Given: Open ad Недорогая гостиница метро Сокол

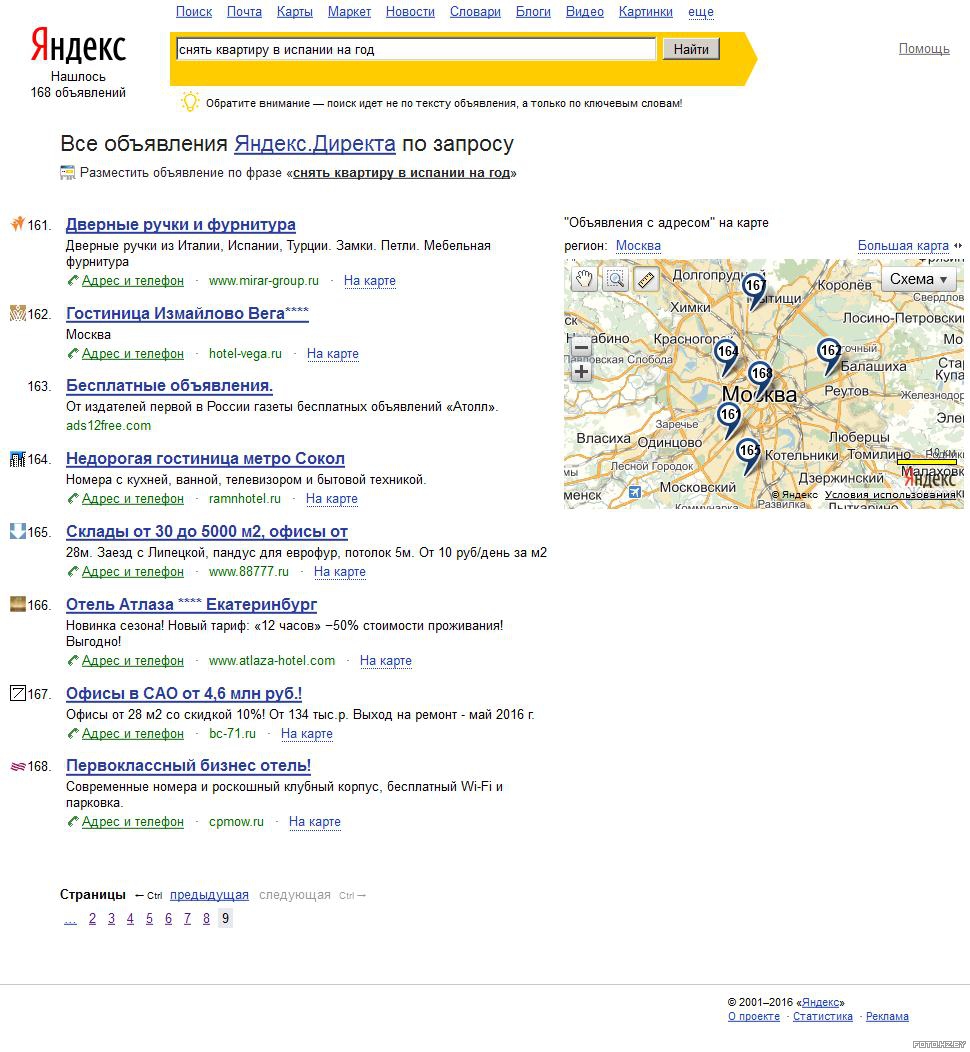Looking at the screenshot, I should tap(205, 459).
